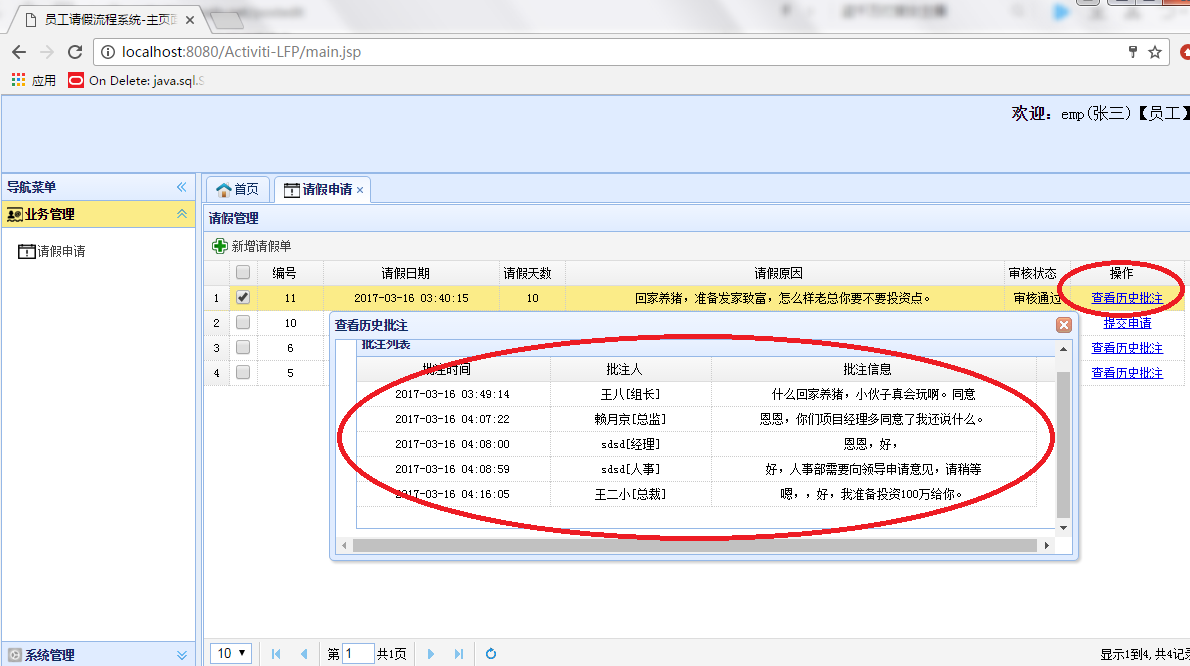Go to first page in pager
The width and height of the screenshot is (1190, 666).
276,654
